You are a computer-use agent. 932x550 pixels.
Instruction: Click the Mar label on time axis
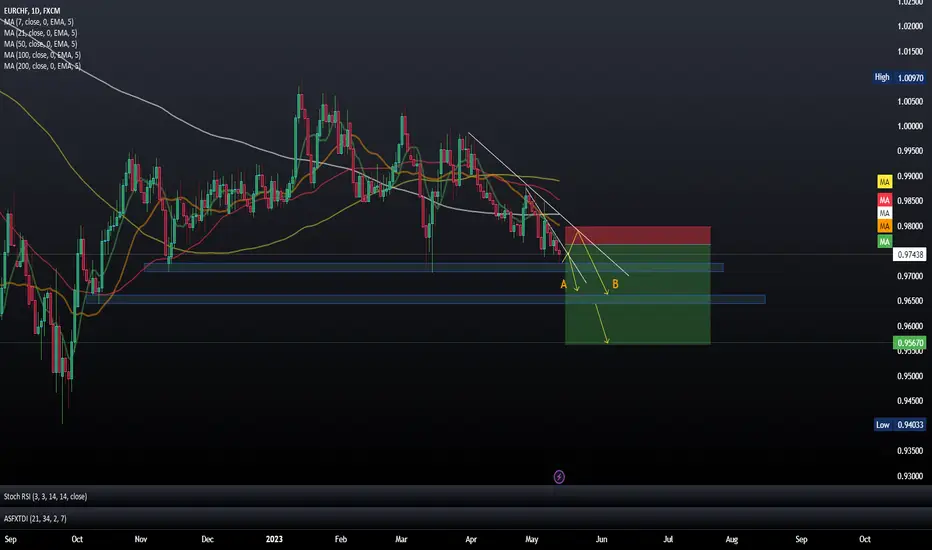(x=401, y=539)
